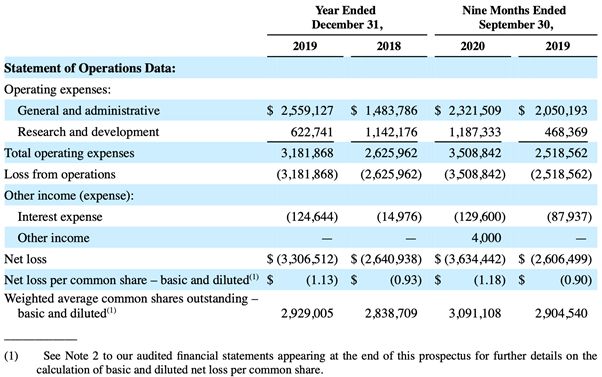Image resolution: width=602 pixels, height=377 pixels.
Task: Click the 'Interest expense' row label
Action: [x=60, y=217]
